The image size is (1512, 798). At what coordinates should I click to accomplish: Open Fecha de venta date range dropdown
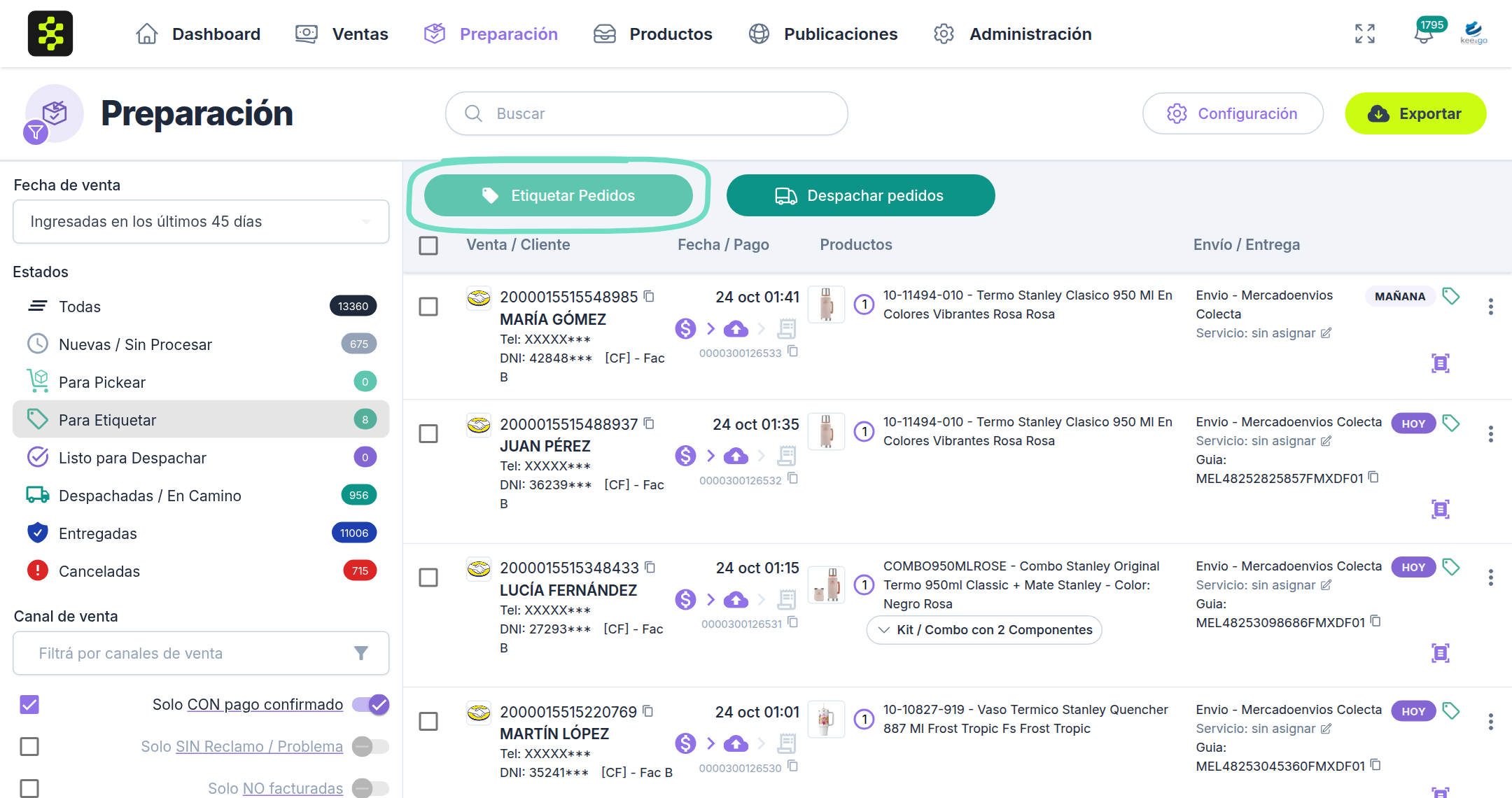pos(201,222)
